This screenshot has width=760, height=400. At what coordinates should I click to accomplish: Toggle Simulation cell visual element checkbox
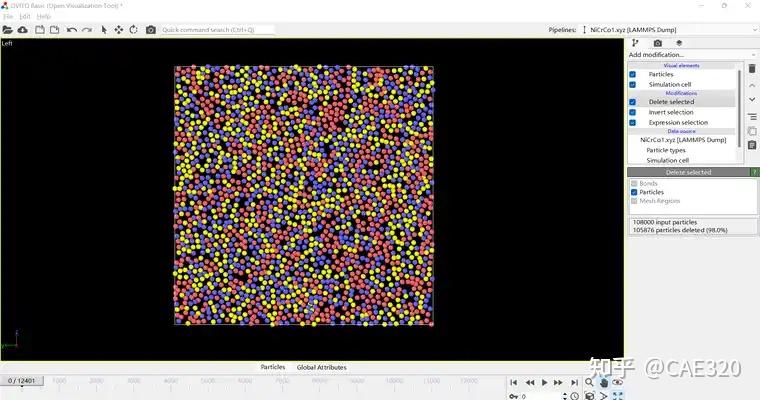pos(633,84)
